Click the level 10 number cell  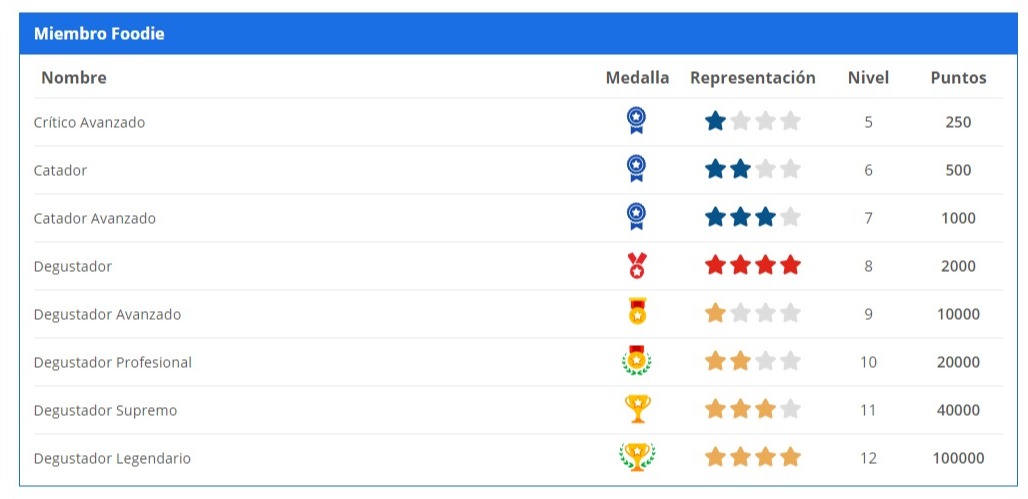pos(868,362)
